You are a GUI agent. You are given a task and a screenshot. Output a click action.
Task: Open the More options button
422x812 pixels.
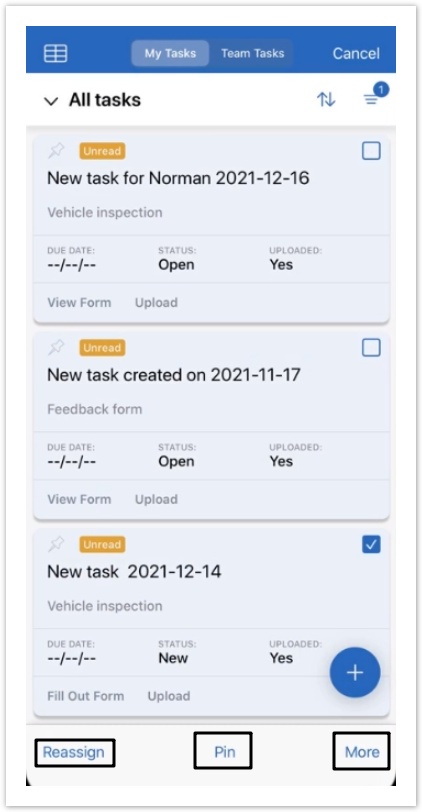click(x=362, y=752)
